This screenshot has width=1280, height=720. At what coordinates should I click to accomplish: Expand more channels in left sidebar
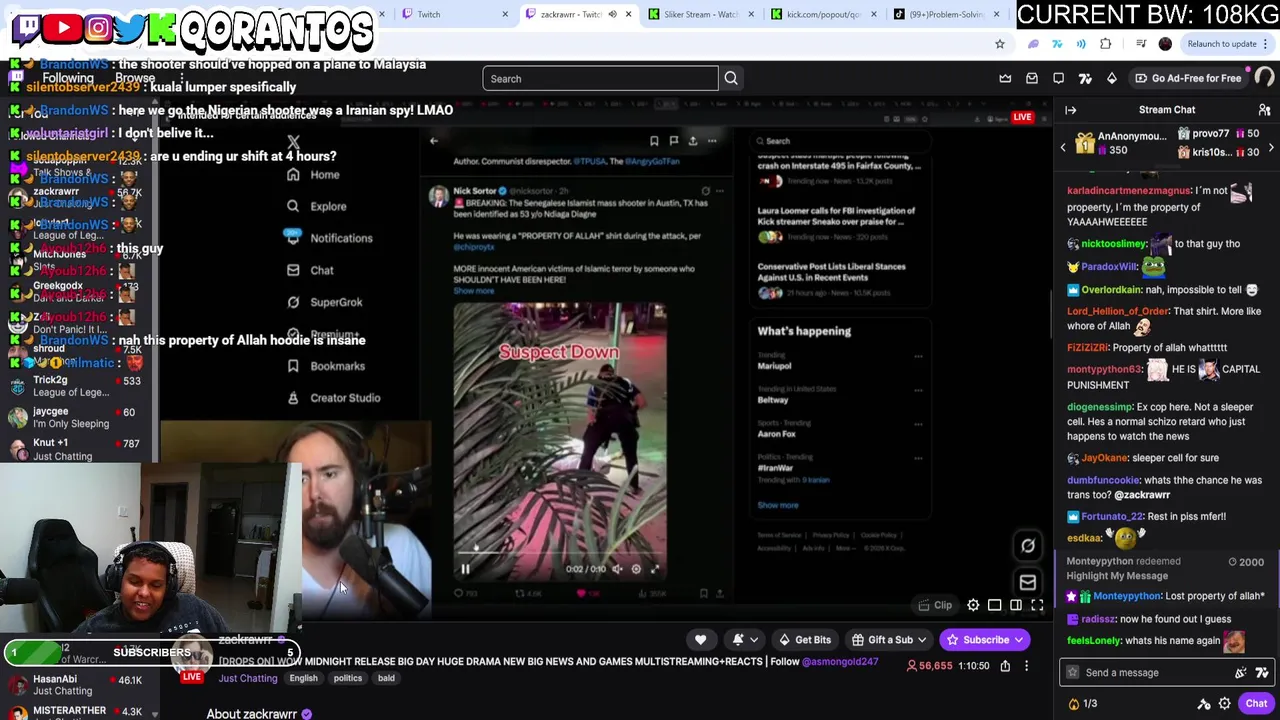(x=155, y=713)
